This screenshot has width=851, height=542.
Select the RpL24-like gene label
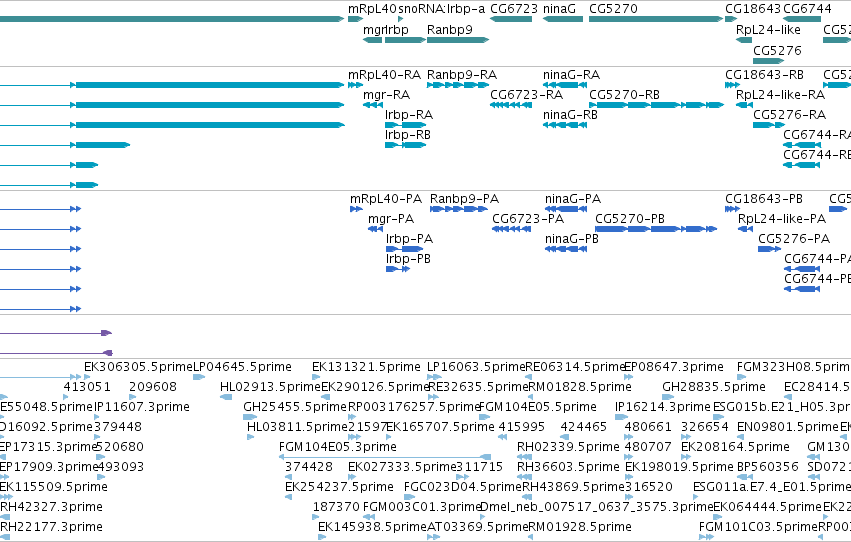(x=768, y=29)
